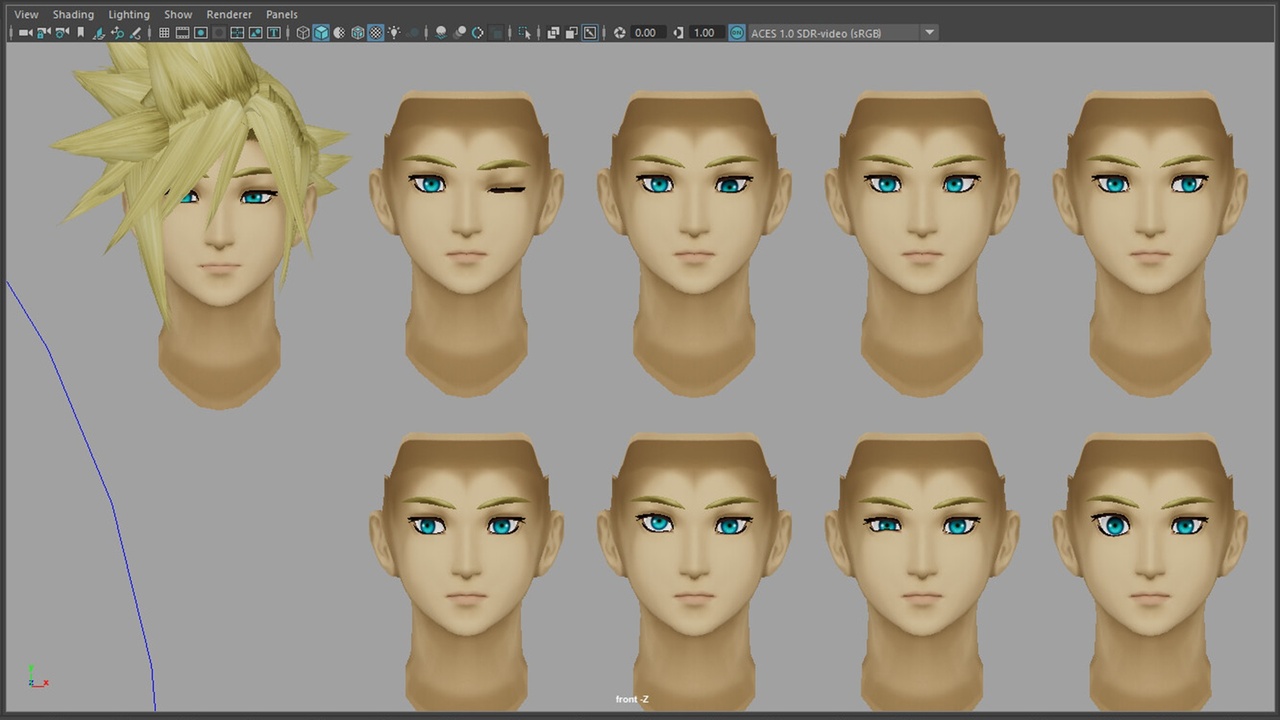Click the Image Plane icon

pos(99,33)
